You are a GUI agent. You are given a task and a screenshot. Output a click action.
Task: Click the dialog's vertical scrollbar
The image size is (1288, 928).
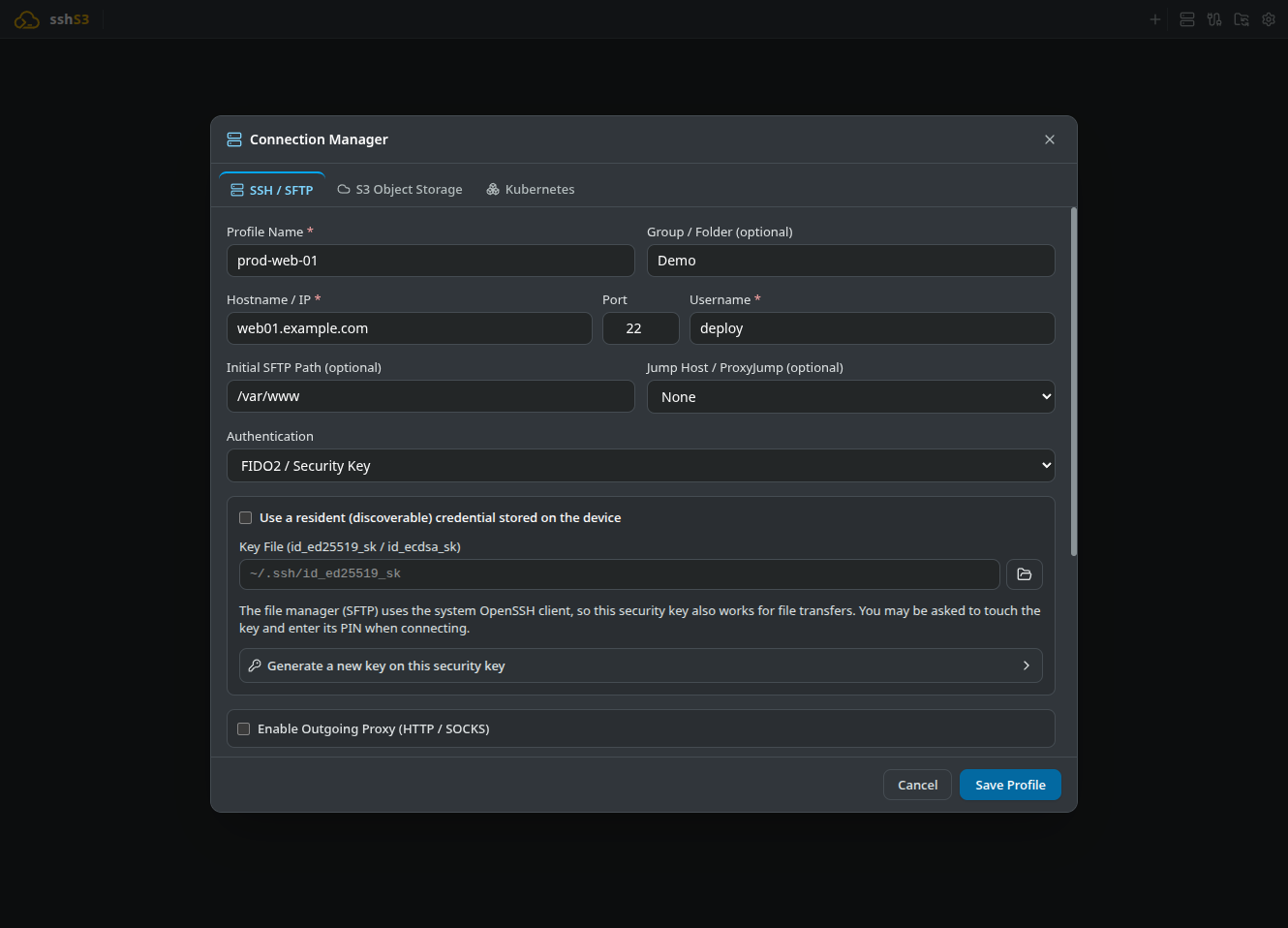pos(1074,382)
